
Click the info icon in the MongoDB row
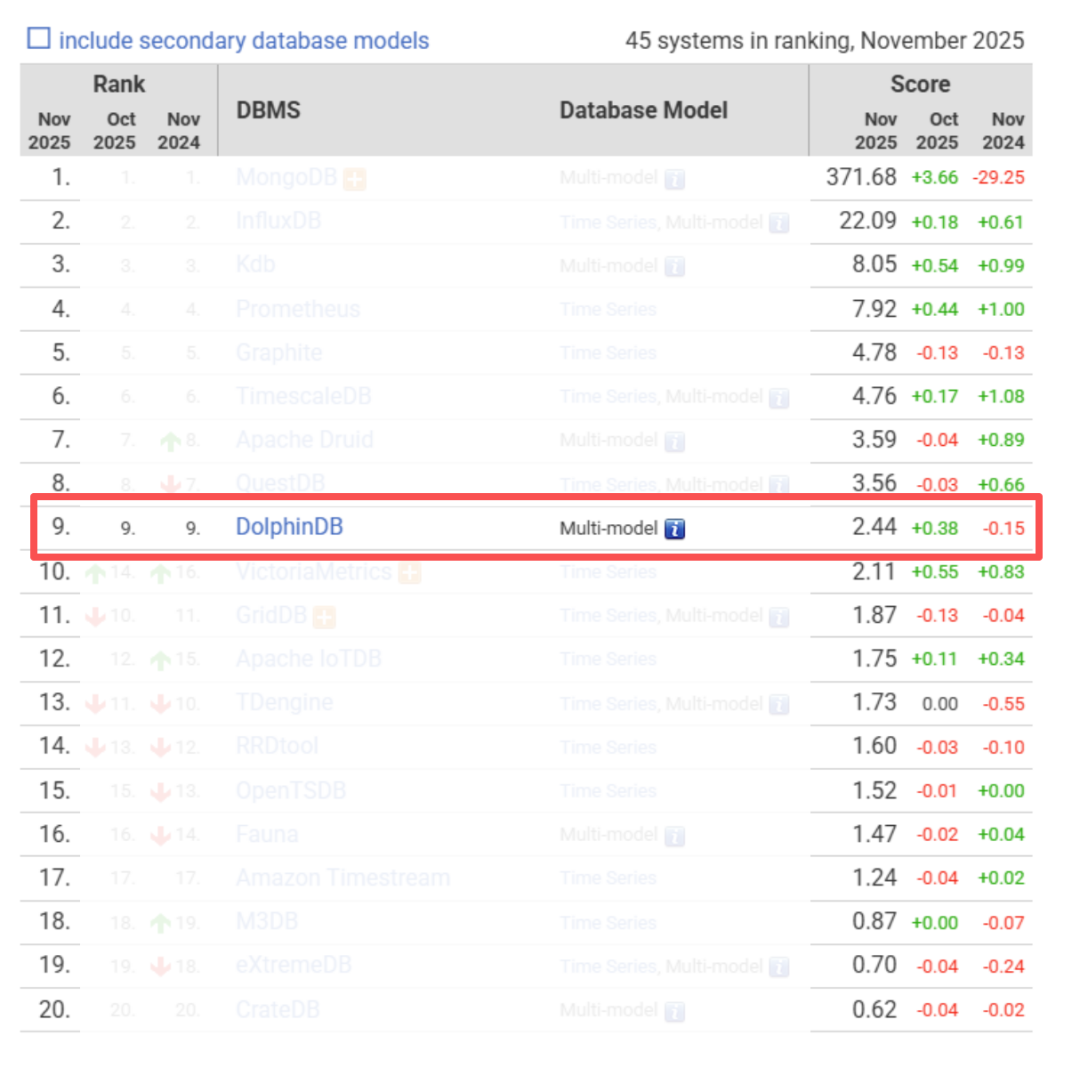click(x=674, y=179)
